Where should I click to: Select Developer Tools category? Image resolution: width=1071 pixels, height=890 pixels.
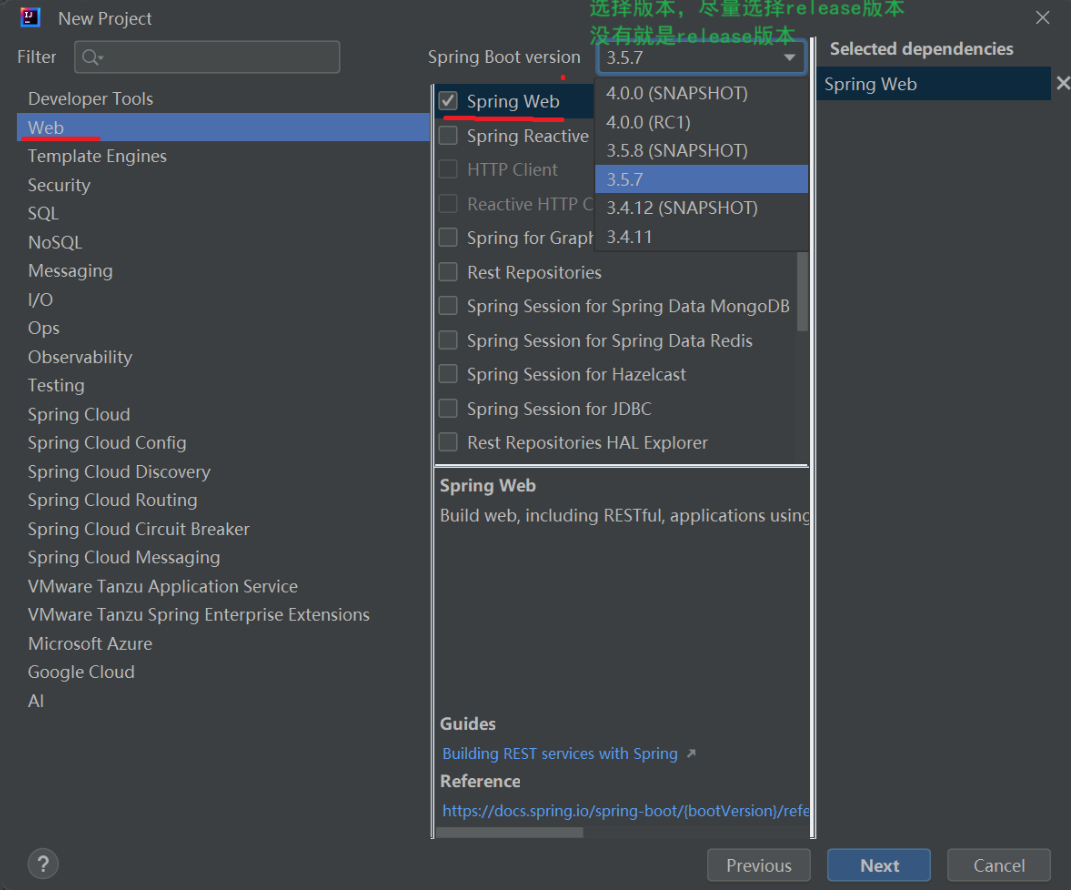(223, 98)
